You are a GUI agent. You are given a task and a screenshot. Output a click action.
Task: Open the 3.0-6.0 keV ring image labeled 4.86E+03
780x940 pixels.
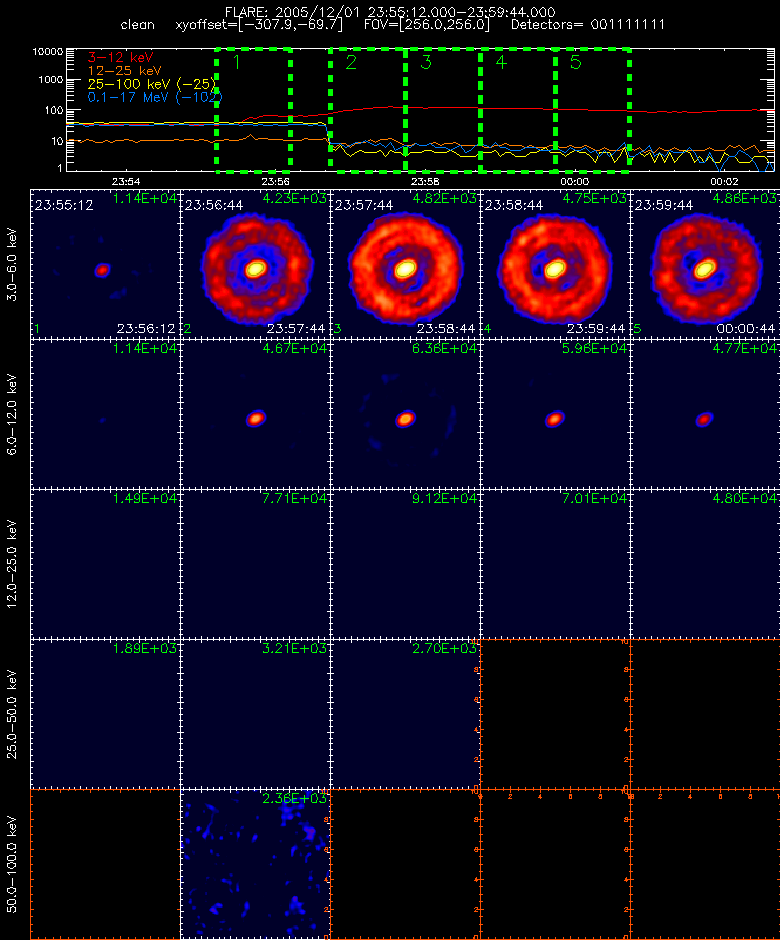click(x=705, y=264)
